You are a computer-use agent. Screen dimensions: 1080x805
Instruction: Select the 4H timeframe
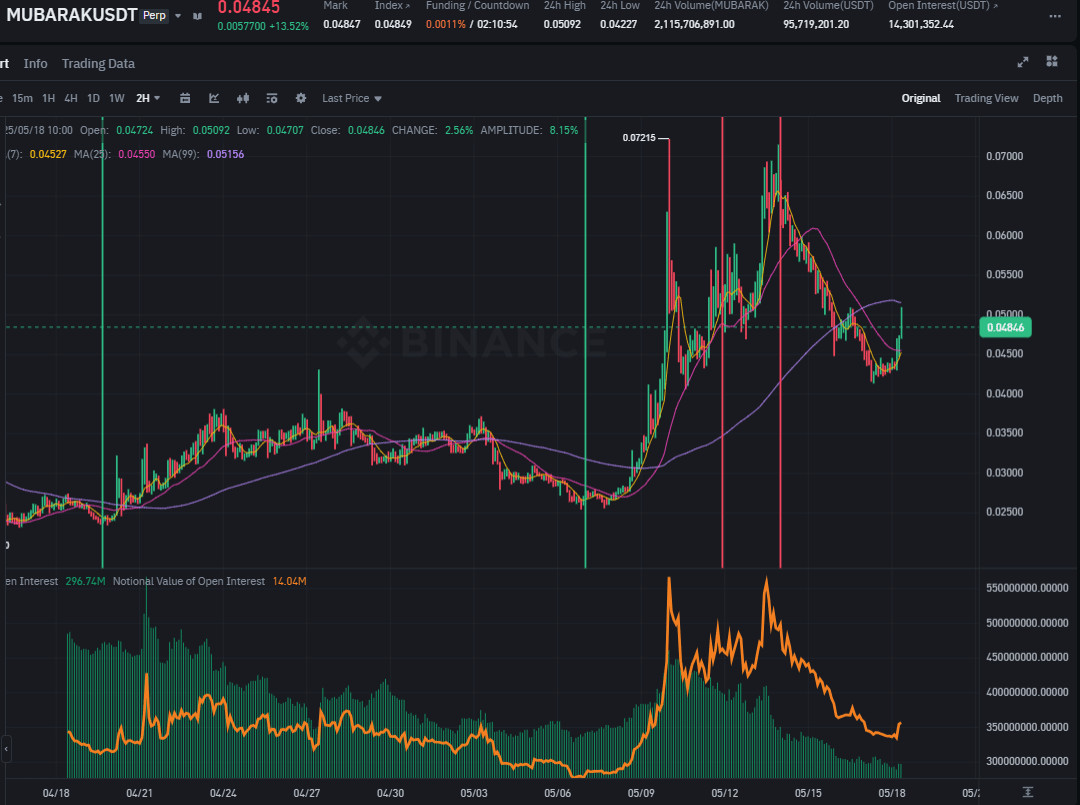tap(71, 98)
